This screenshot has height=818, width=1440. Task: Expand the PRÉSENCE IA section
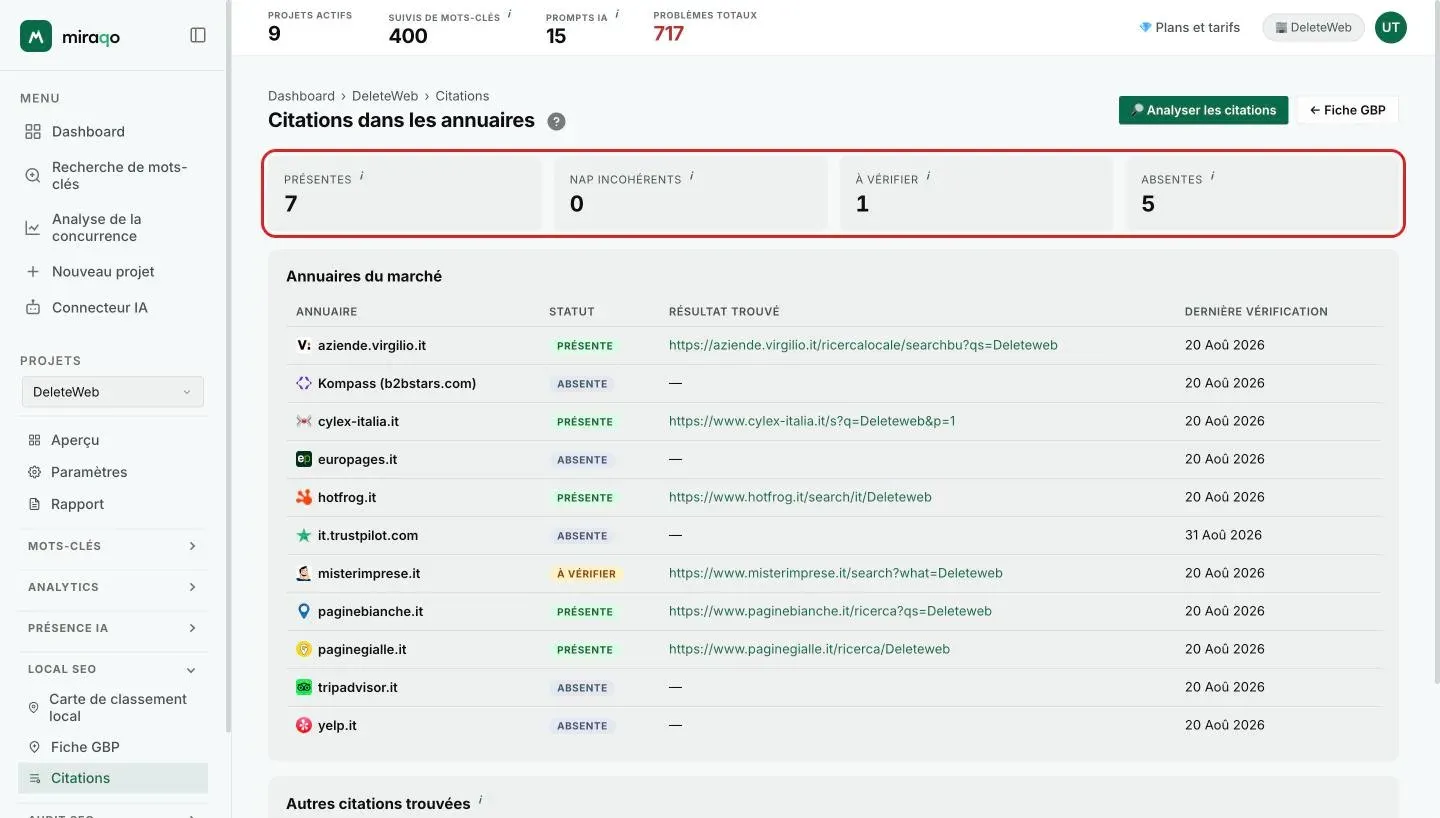(112, 628)
